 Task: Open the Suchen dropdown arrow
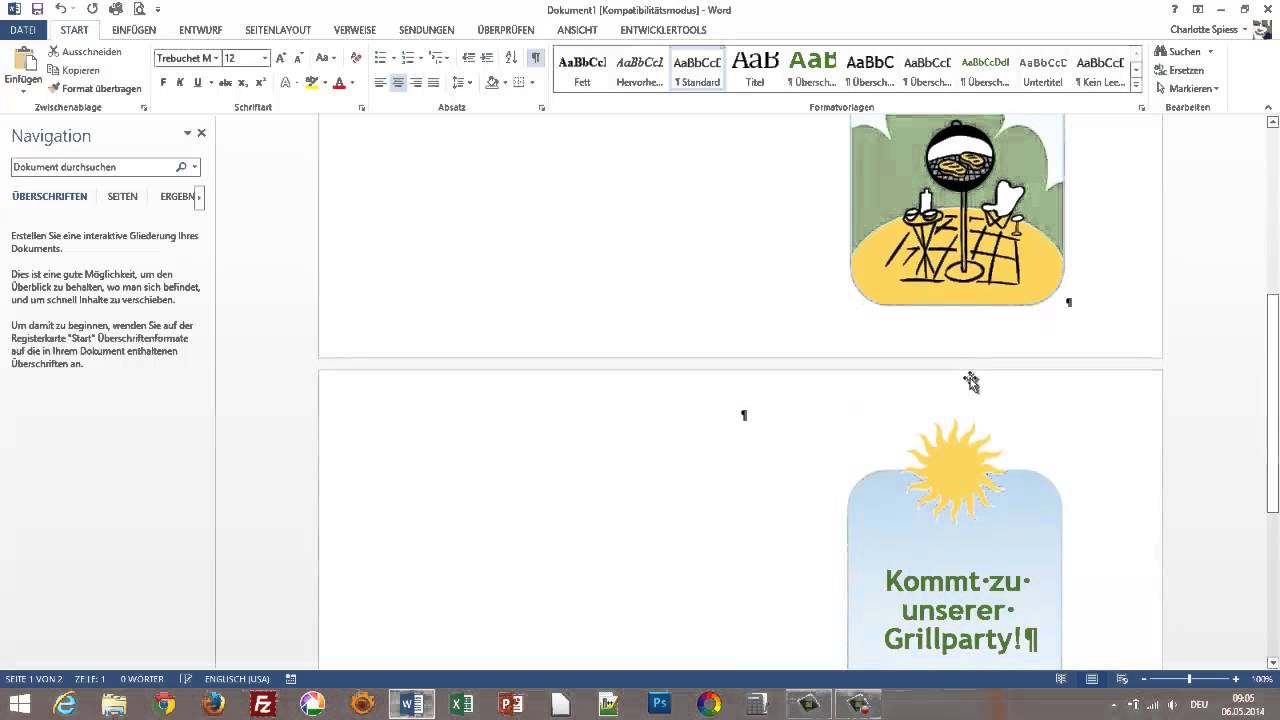pos(1210,52)
